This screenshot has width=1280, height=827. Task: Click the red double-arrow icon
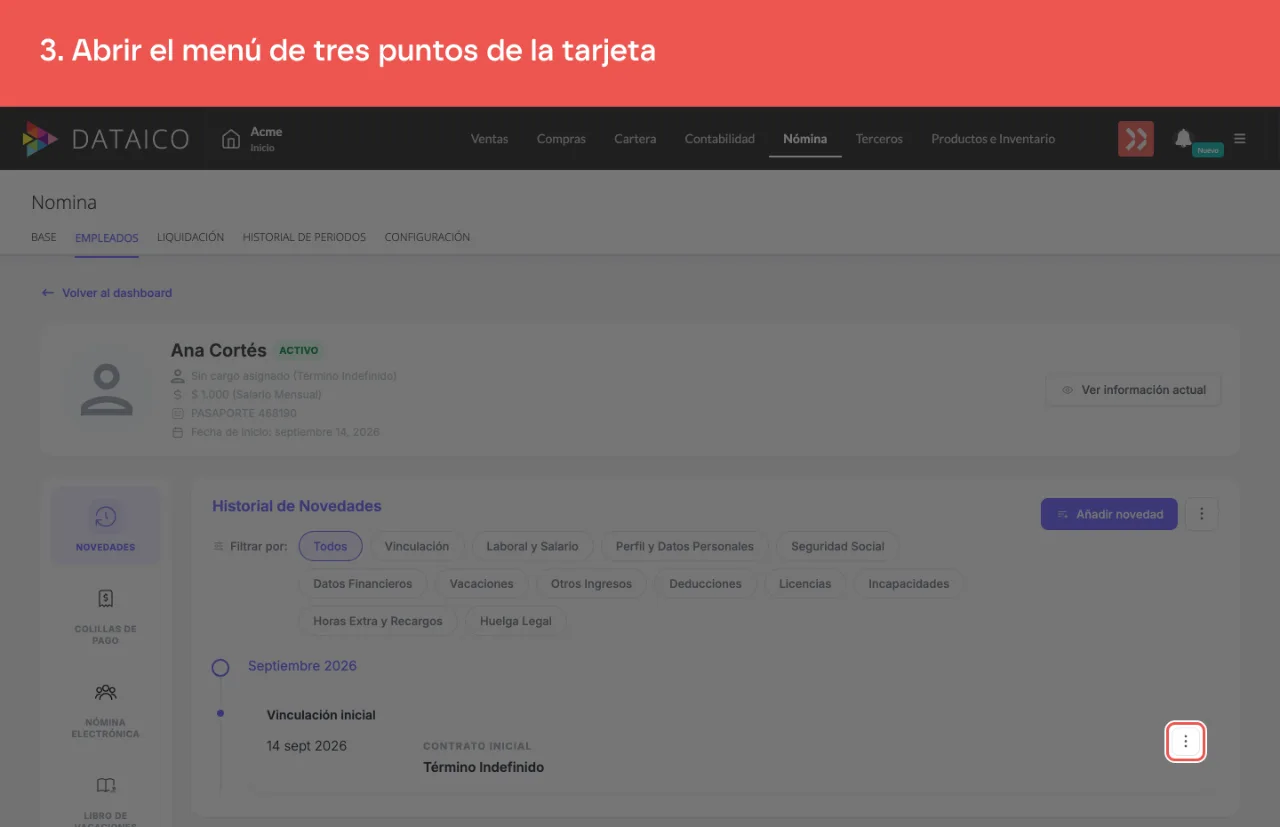tap(1136, 139)
